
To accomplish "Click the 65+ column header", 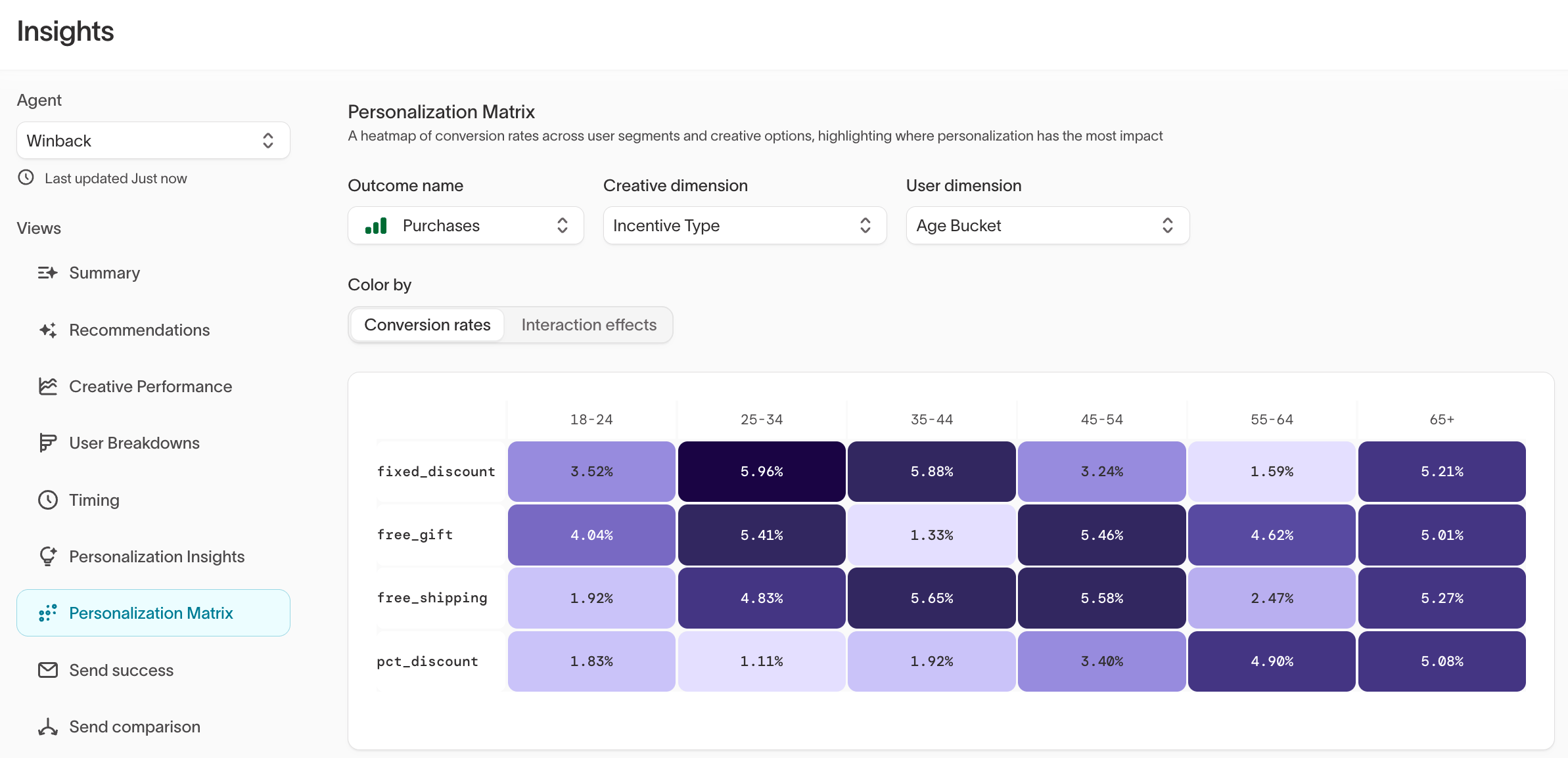I will tap(1442, 420).
